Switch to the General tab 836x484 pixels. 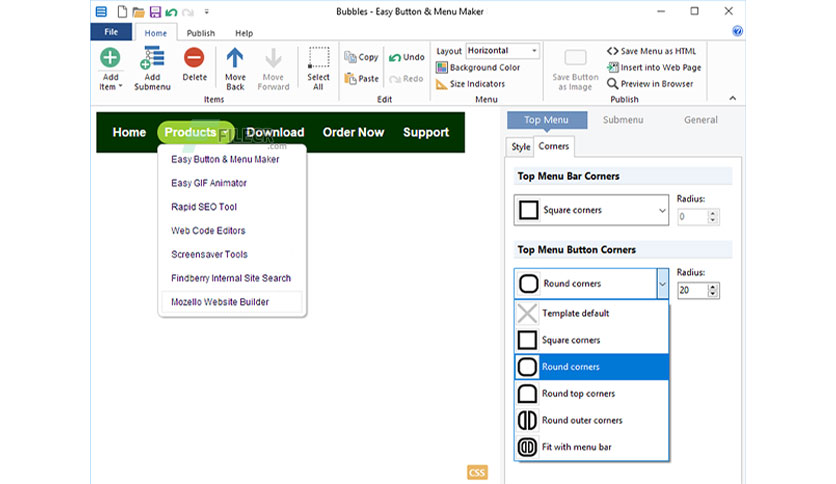701,120
